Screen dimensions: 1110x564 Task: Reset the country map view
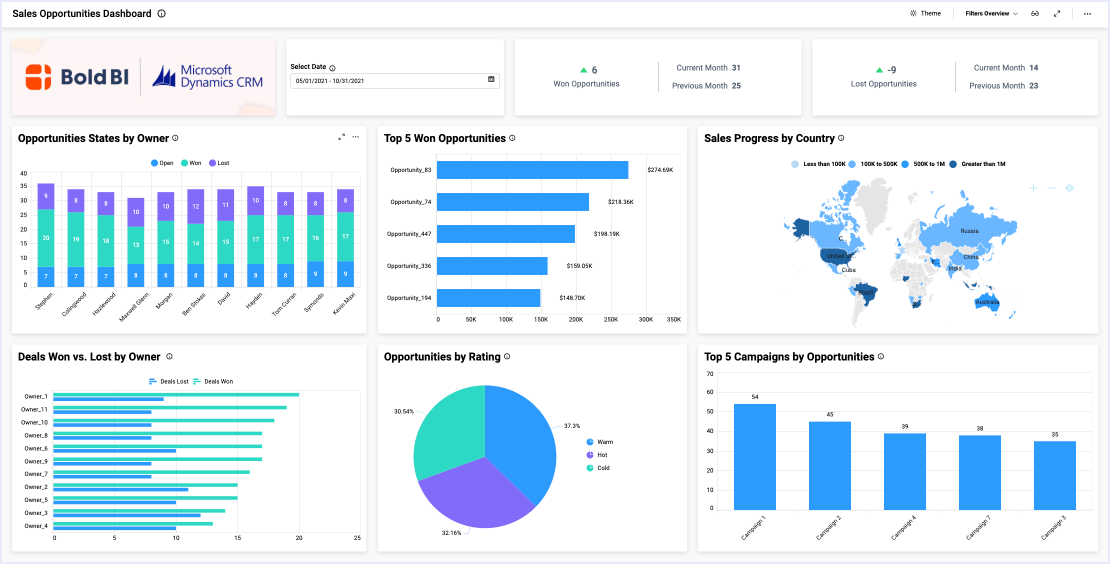point(1069,188)
